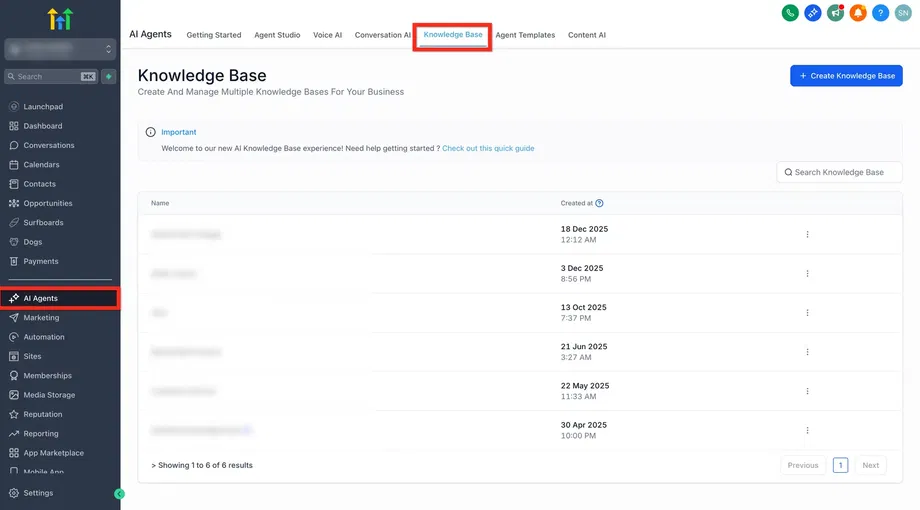Open the orange bell notifications icon
The width and height of the screenshot is (920, 510).
click(857, 13)
